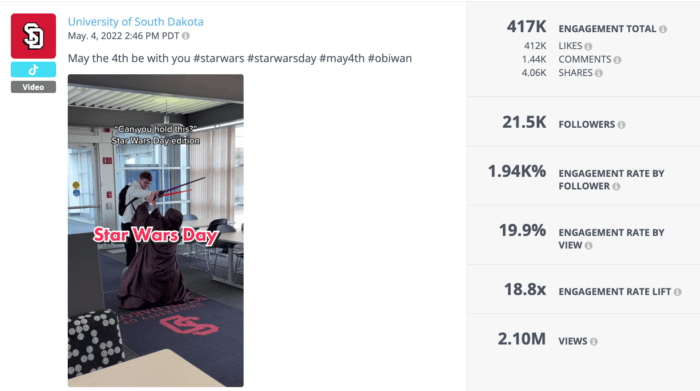Viewport: 700px width, 391px height.
Task: Click the University of South Dakota logo avatar
Action: tap(33, 36)
